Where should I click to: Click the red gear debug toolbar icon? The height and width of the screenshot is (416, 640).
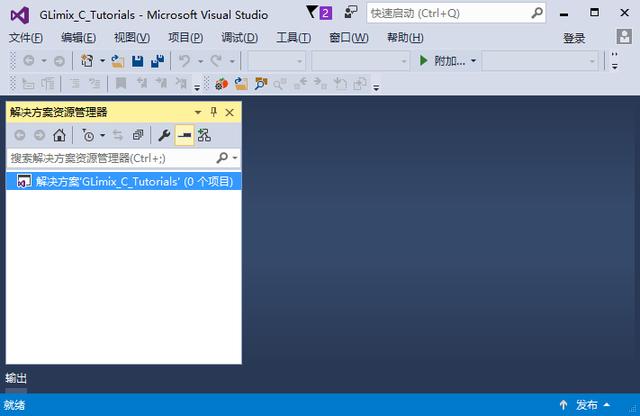coord(221,84)
